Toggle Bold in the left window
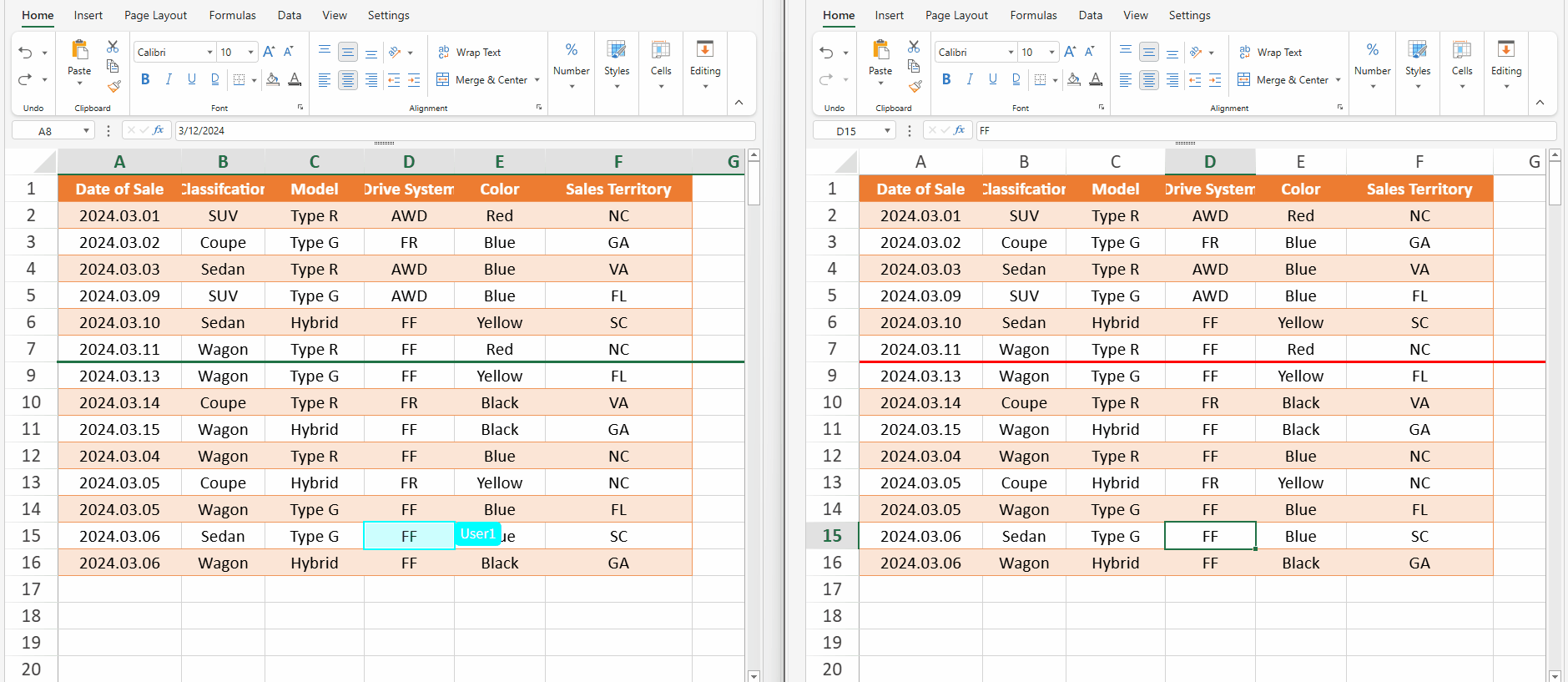 145,79
